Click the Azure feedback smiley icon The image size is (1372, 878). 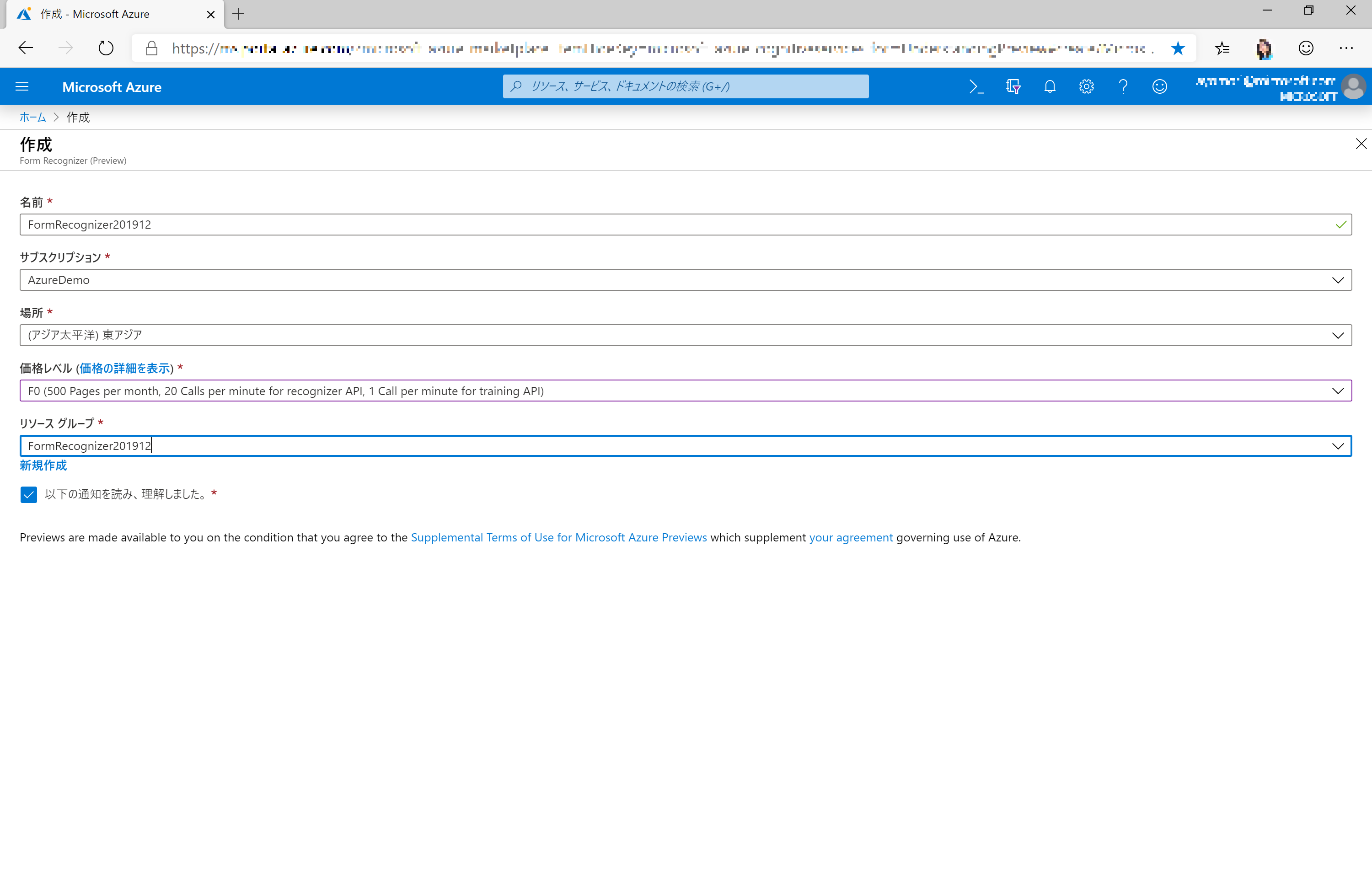coord(1159,87)
